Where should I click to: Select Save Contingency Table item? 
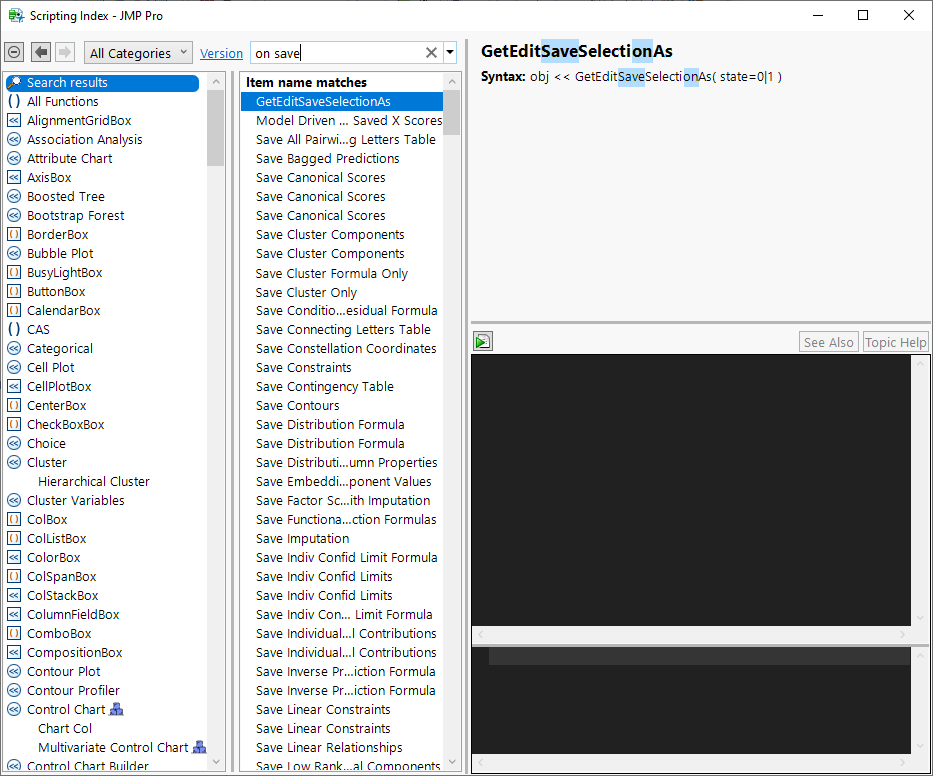click(x=324, y=386)
